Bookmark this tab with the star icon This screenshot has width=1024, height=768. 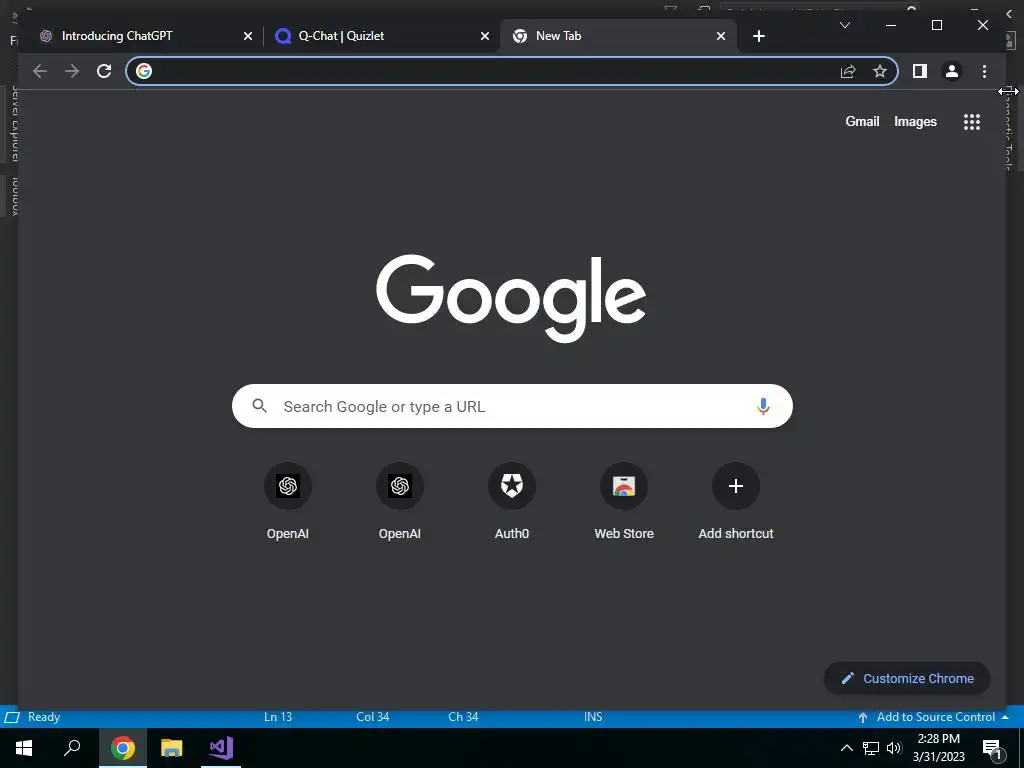click(880, 71)
